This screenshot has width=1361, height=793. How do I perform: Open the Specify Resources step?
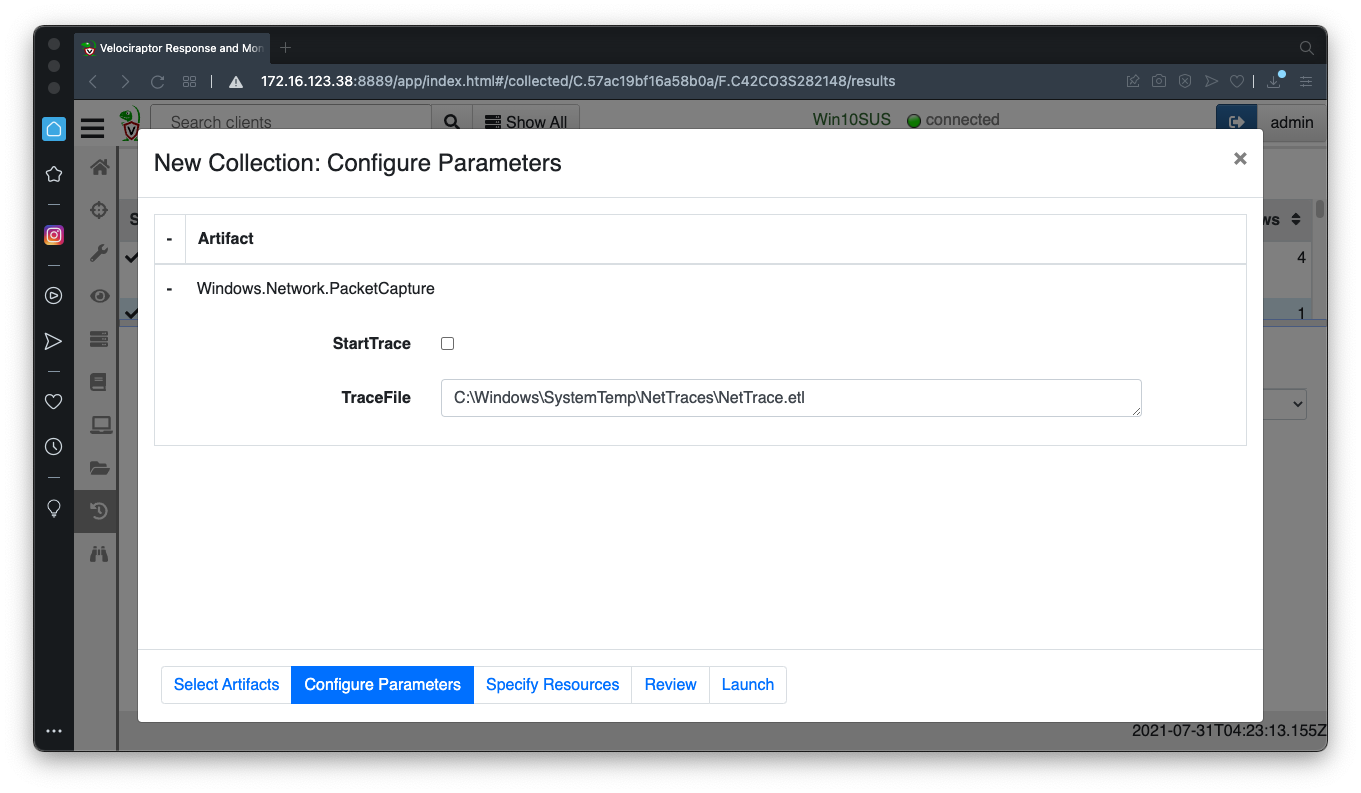click(x=552, y=685)
